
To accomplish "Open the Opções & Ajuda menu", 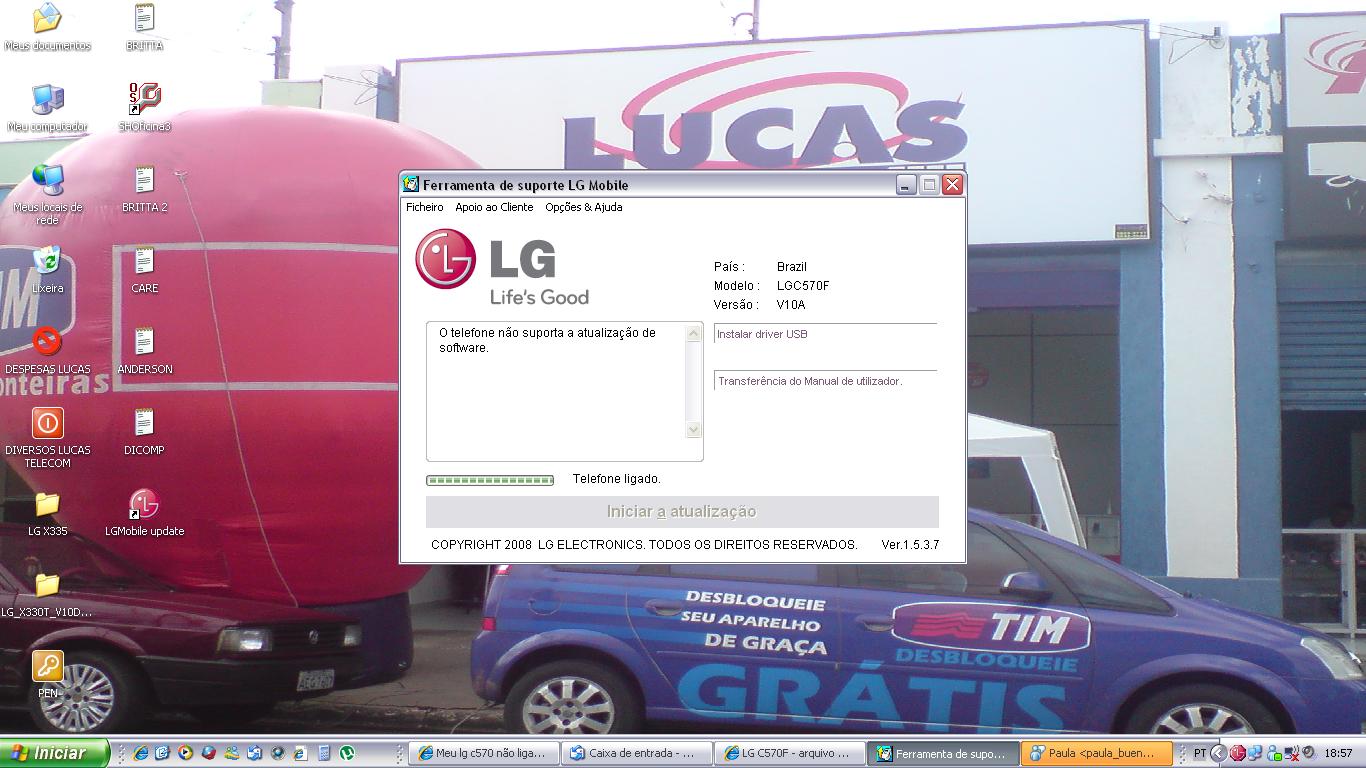I will pyautogui.click(x=583, y=207).
